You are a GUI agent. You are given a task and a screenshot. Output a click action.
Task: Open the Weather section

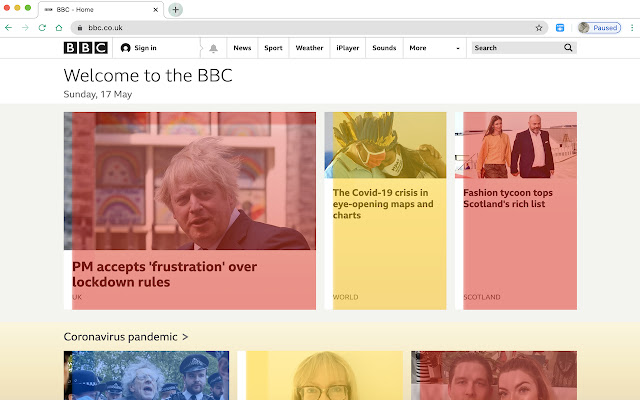[309, 48]
